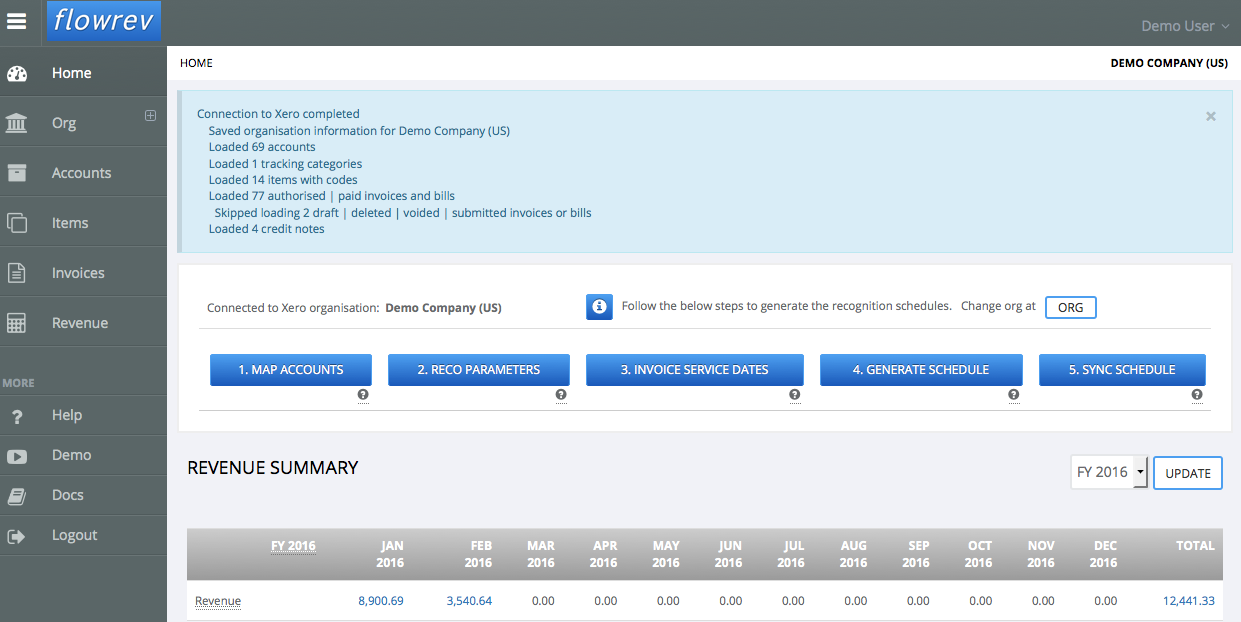
Task: Click the Org bank building icon
Action: 17,123
